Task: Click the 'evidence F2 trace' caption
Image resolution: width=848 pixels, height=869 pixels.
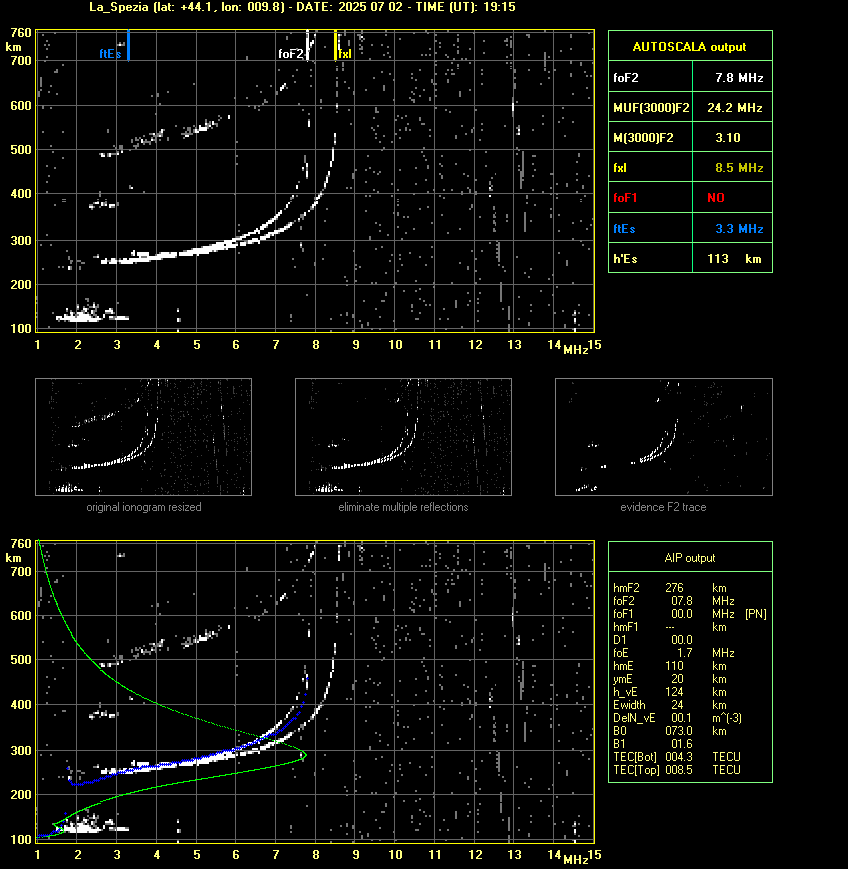Action: click(x=663, y=507)
